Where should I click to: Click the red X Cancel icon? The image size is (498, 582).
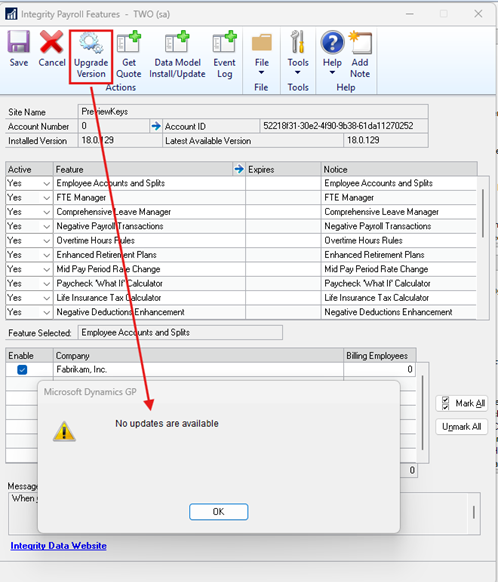click(x=52, y=42)
